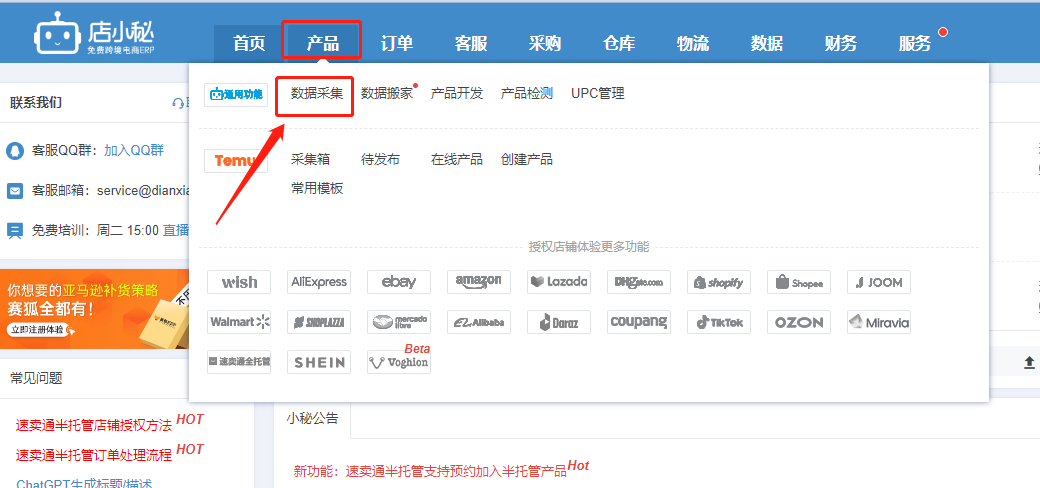The image size is (1040, 488).
Task: Select 数据搬家 in the dropdown
Action: pyautogui.click(x=387, y=93)
